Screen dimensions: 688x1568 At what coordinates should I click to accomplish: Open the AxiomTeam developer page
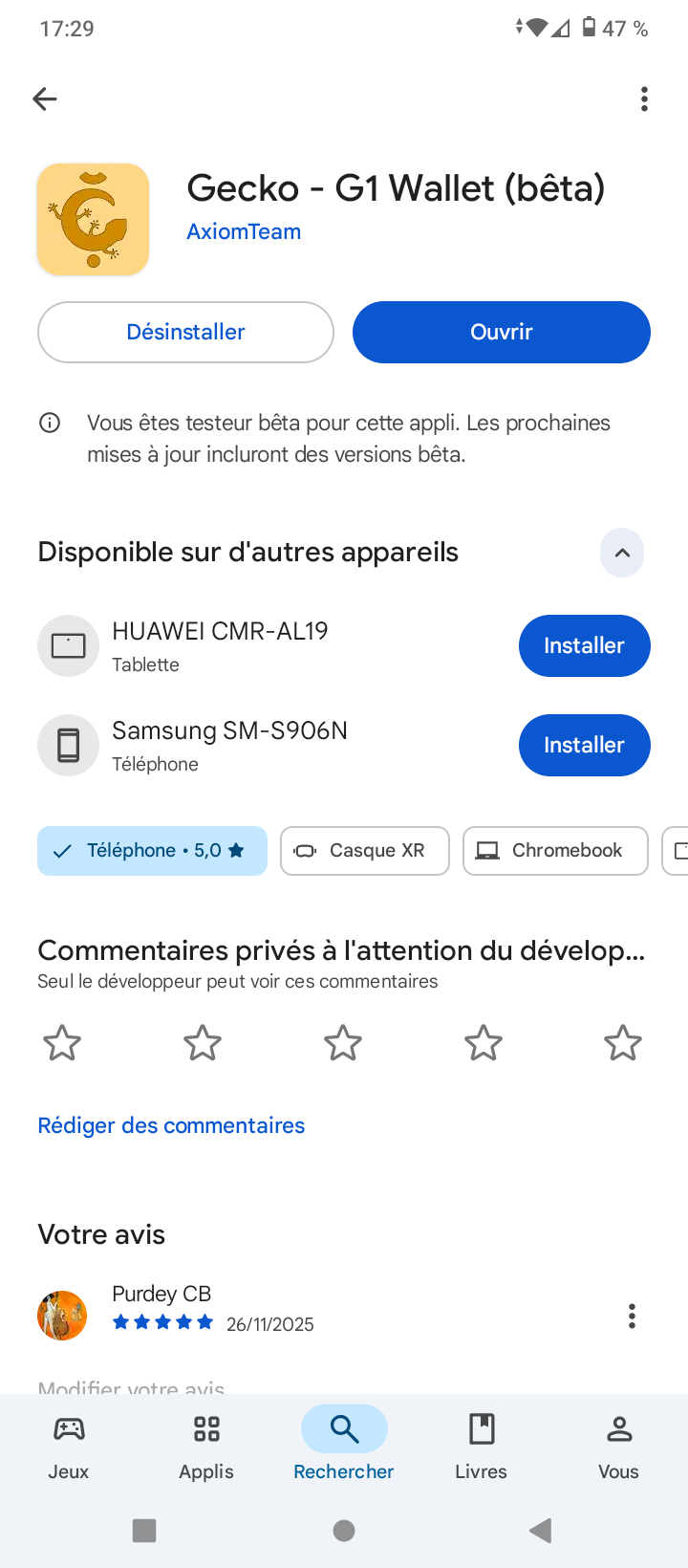[x=244, y=231]
